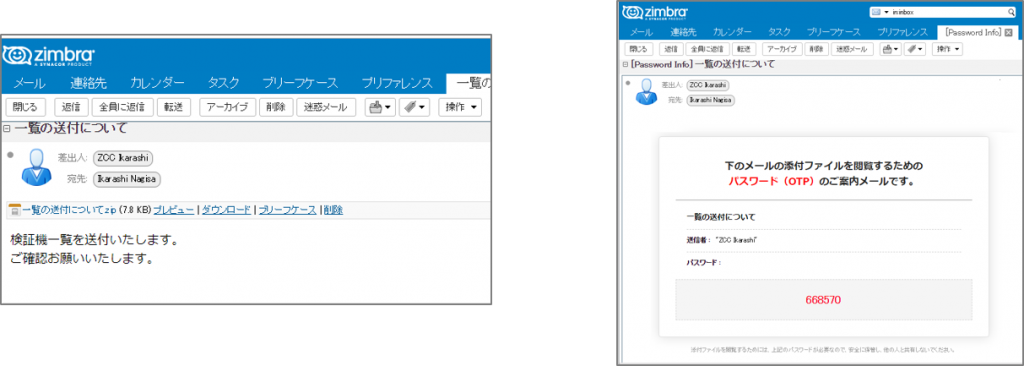Toggle the read status dot in the left message
1024x366 pixels.
(x=9, y=156)
